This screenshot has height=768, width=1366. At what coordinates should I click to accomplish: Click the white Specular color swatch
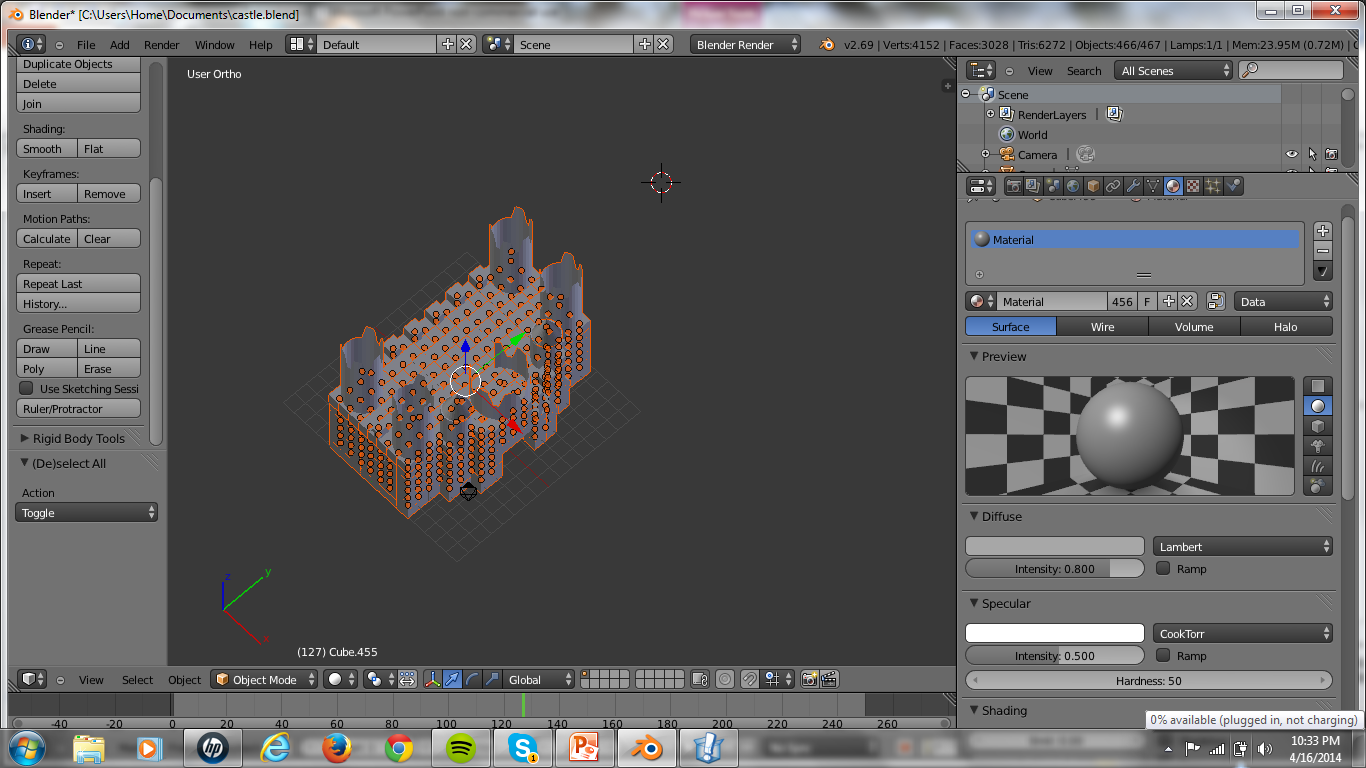point(1054,632)
